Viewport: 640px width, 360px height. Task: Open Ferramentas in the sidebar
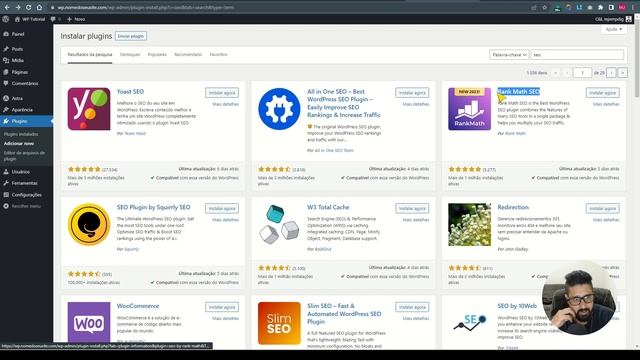[24, 183]
